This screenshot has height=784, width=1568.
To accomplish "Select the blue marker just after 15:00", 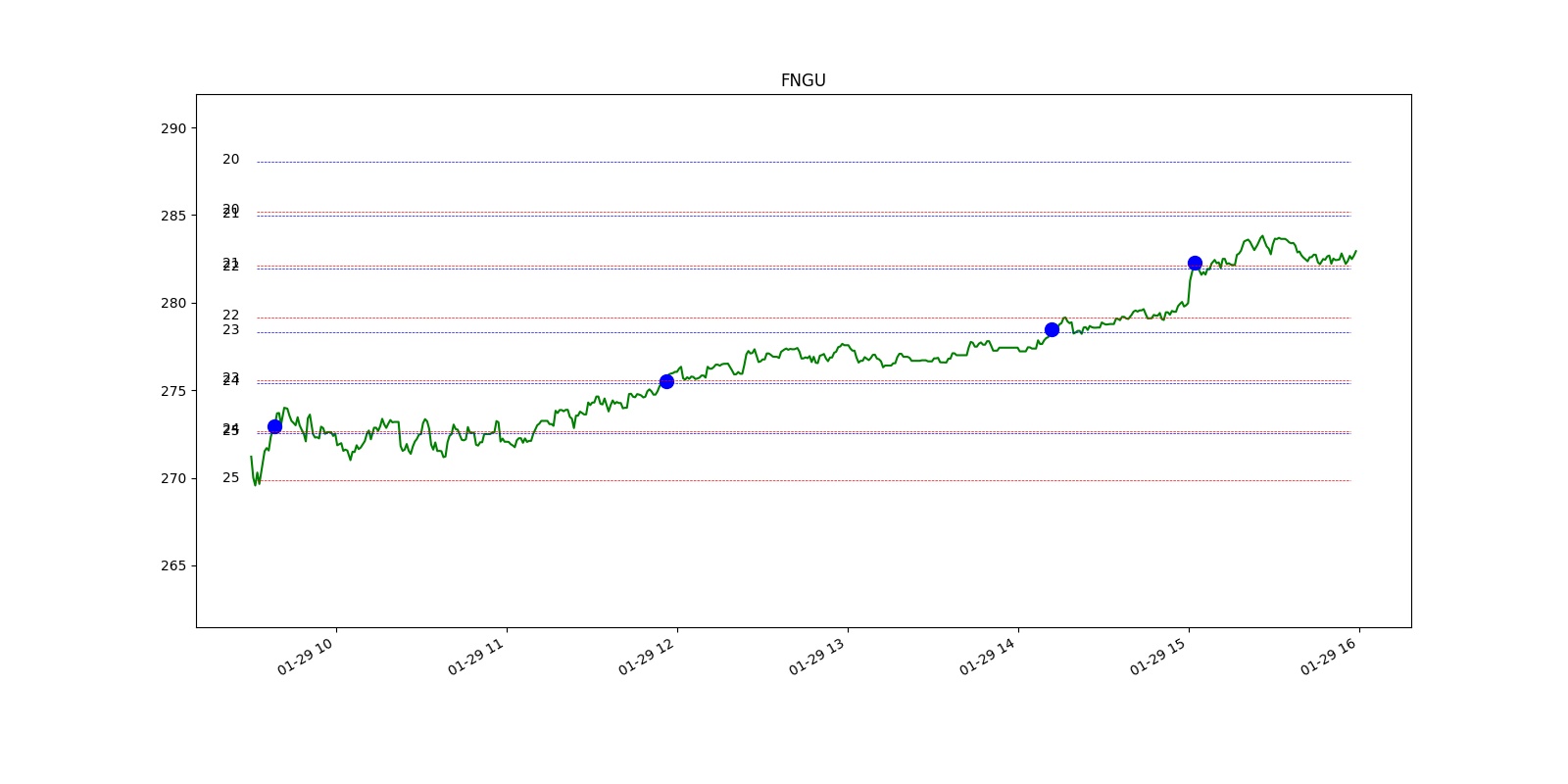I will [x=1195, y=263].
